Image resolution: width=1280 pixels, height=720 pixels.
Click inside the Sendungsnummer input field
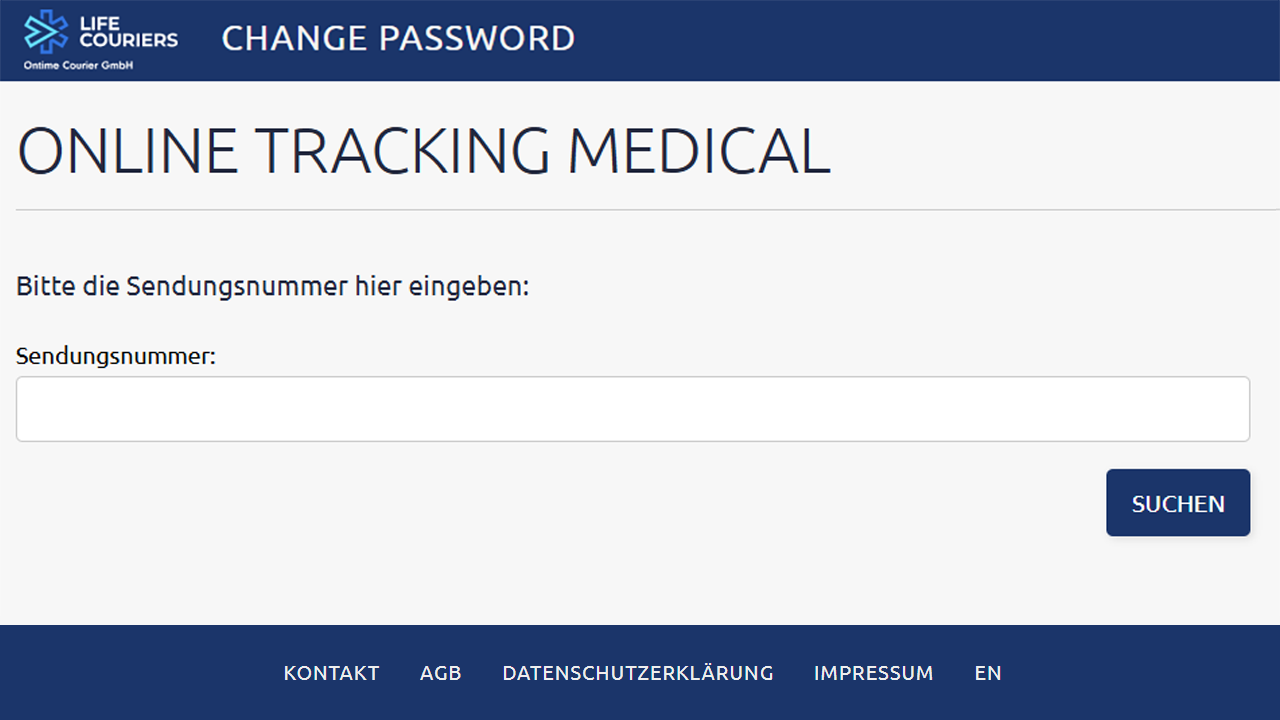tap(633, 408)
